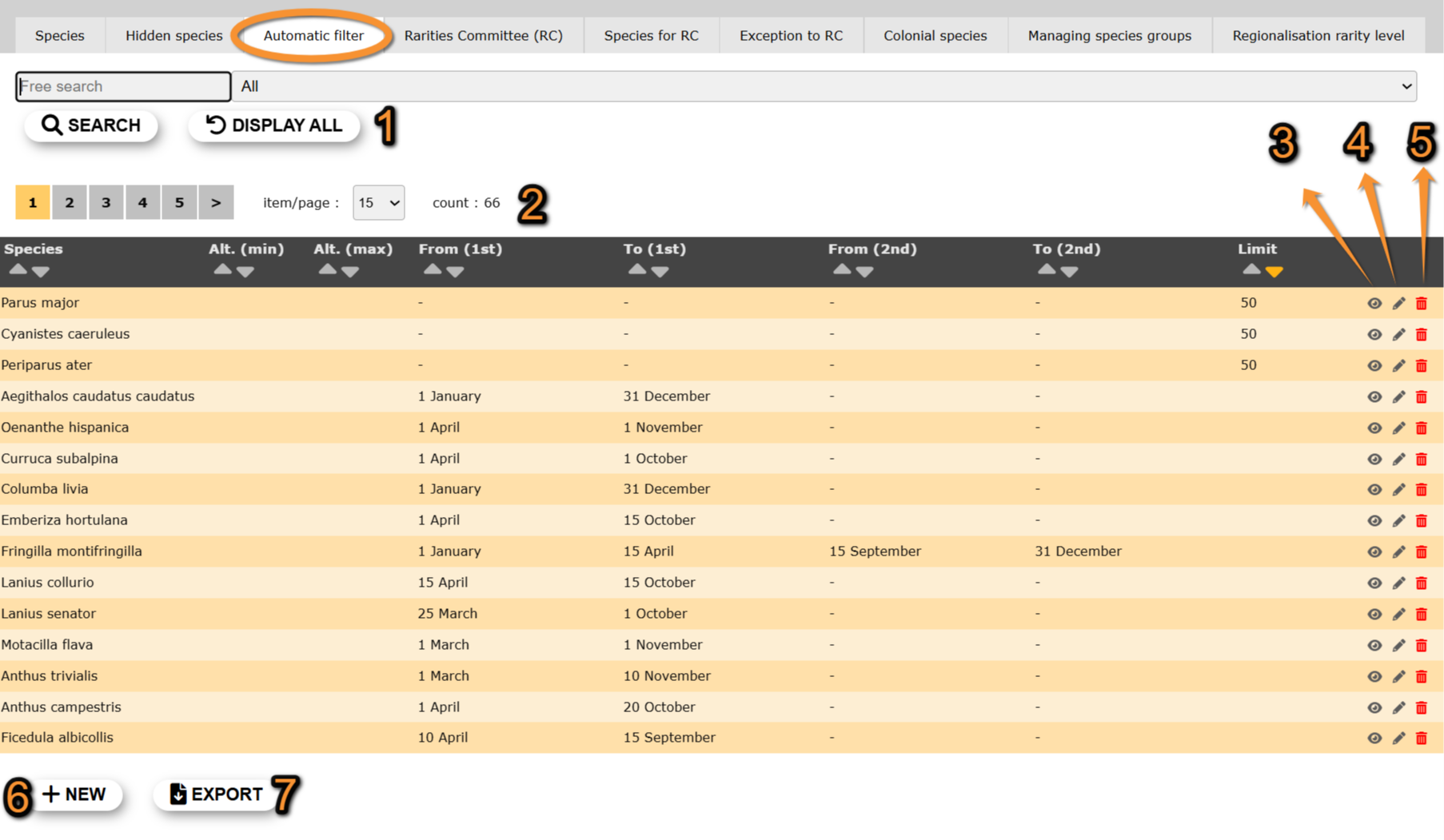
Task: Sort Limit column descending with orange arrow
Action: click(1274, 272)
